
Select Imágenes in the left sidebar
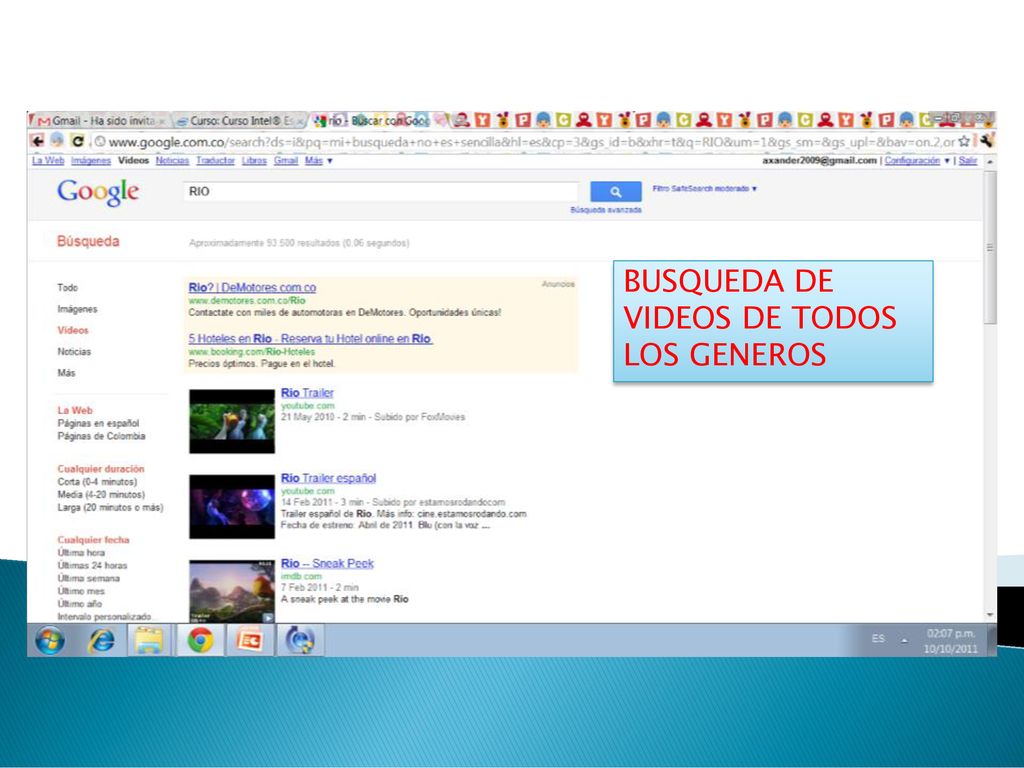point(77,309)
